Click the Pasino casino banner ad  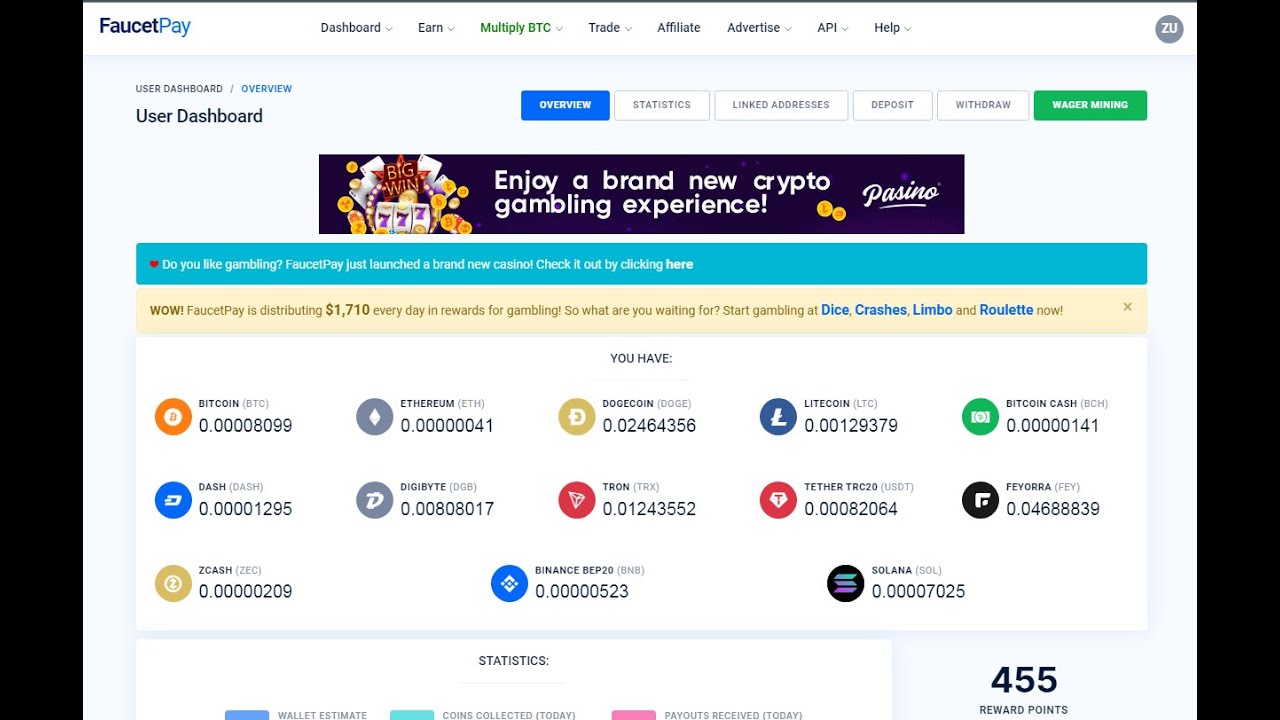[641, 194]
